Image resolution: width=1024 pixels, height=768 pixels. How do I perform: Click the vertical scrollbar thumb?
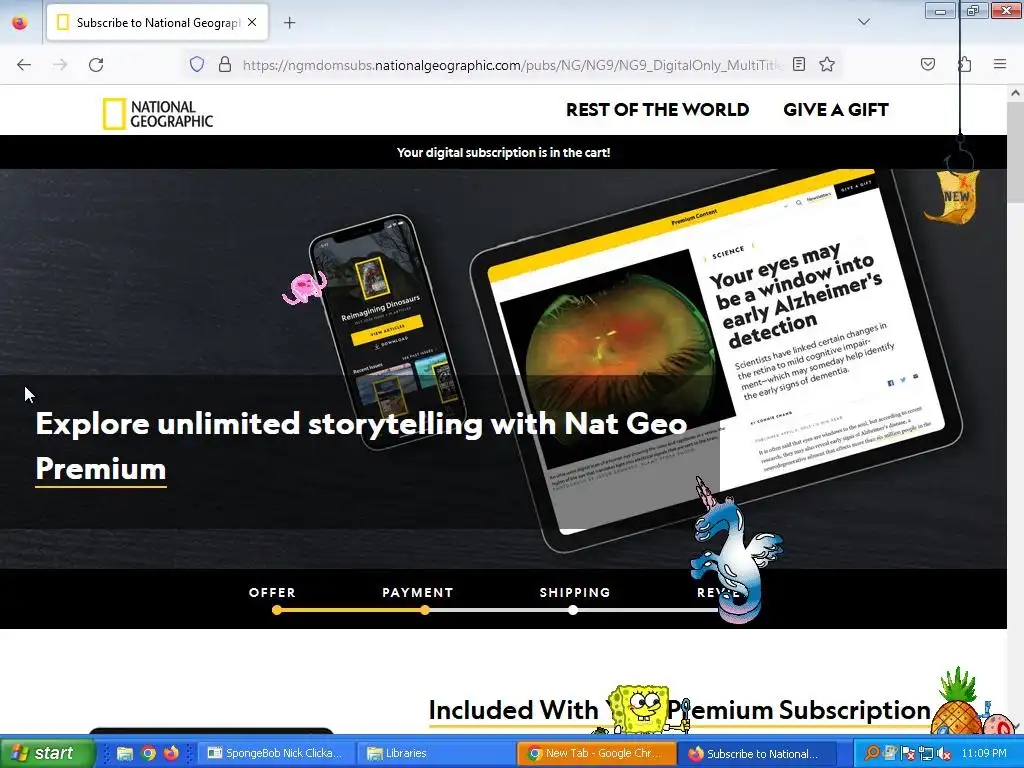point(1016,152)
